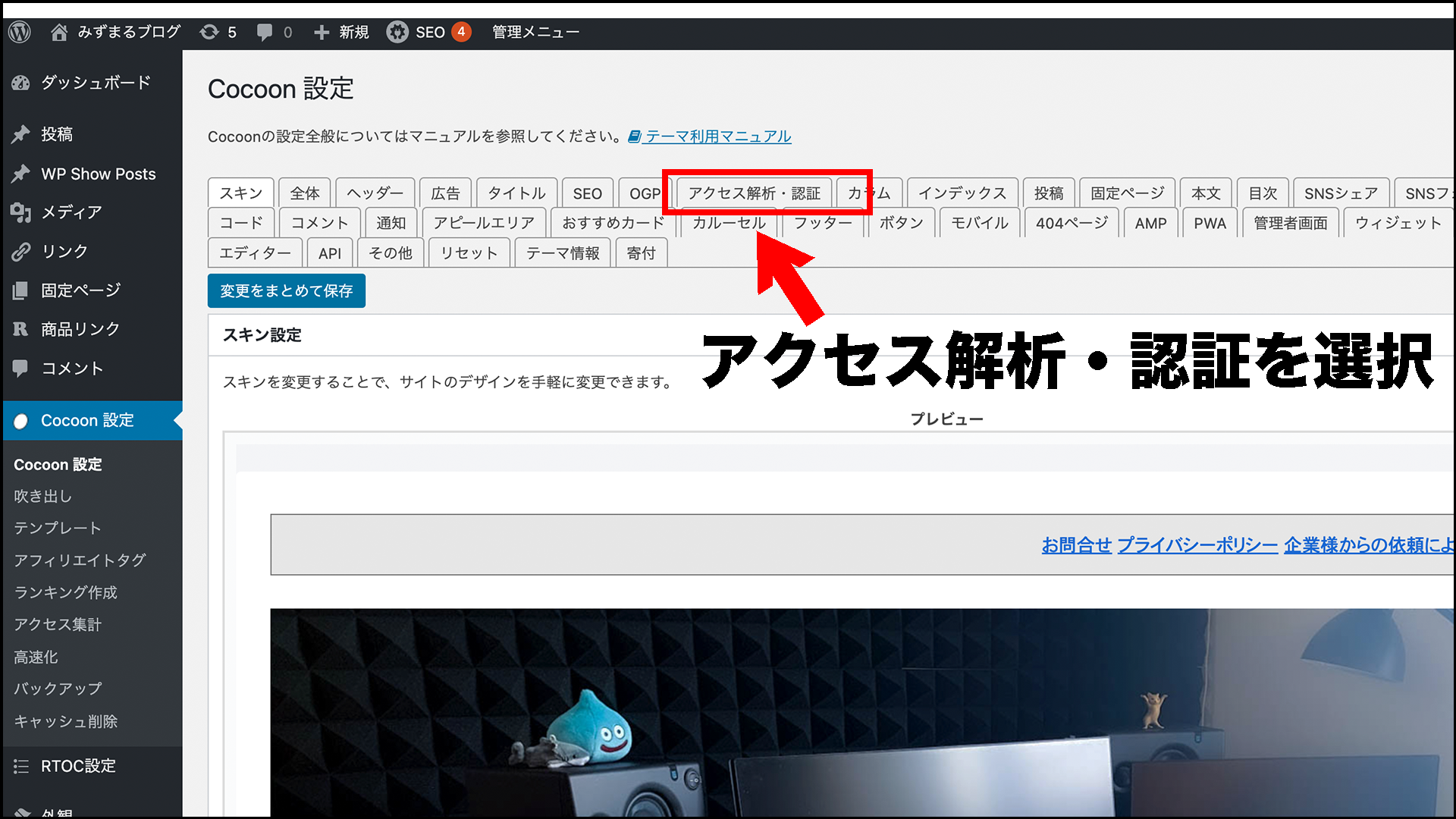Open the SEO gear icon in admin bar
This screenshot has width=1456, height=819.
click(x=397, y=32)
